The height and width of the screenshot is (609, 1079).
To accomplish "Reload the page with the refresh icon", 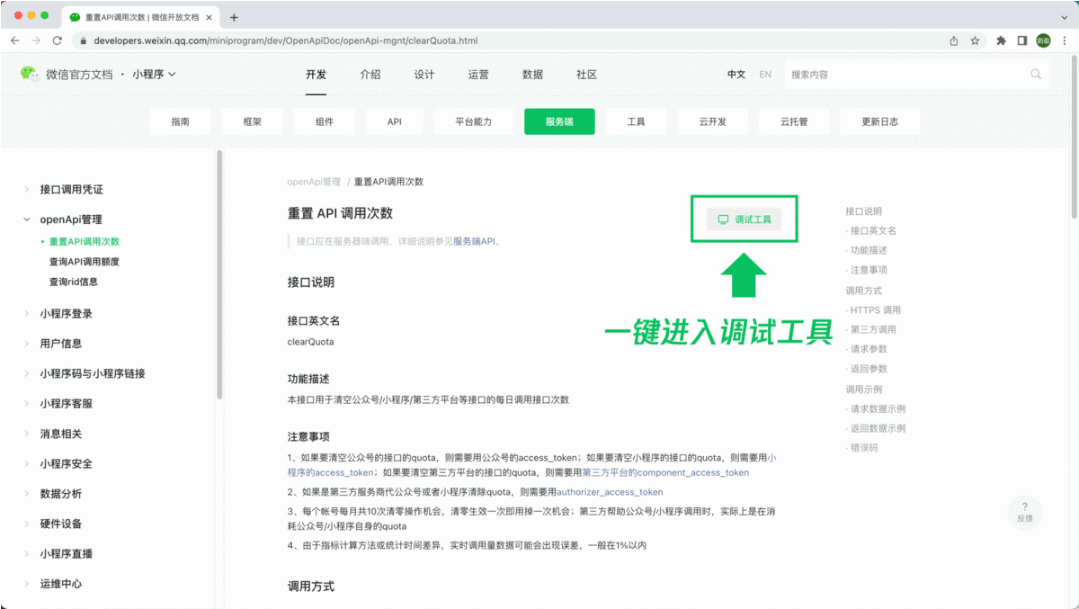I will point(57,41).
